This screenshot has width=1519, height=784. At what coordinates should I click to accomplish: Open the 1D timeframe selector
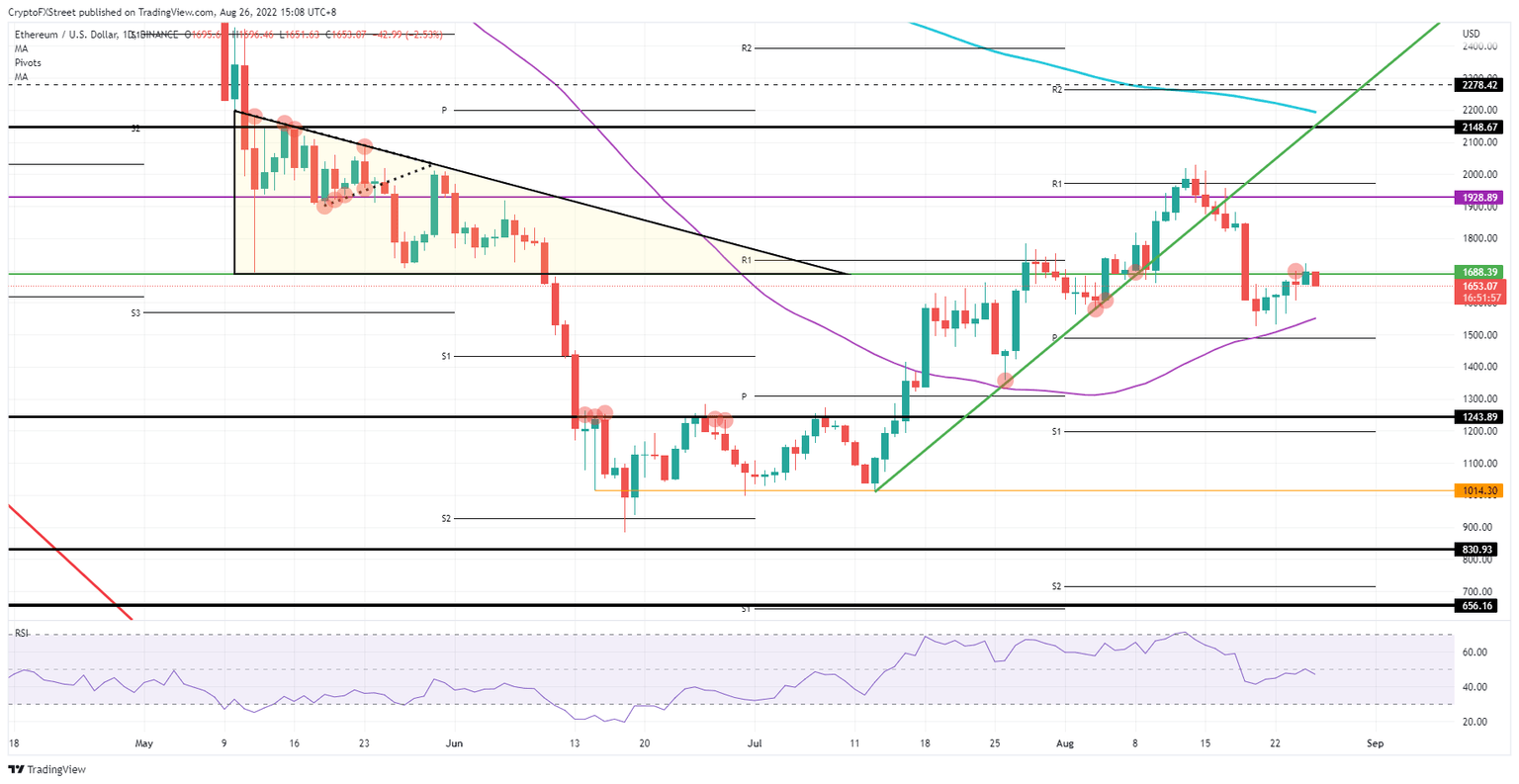pos(130,33)
